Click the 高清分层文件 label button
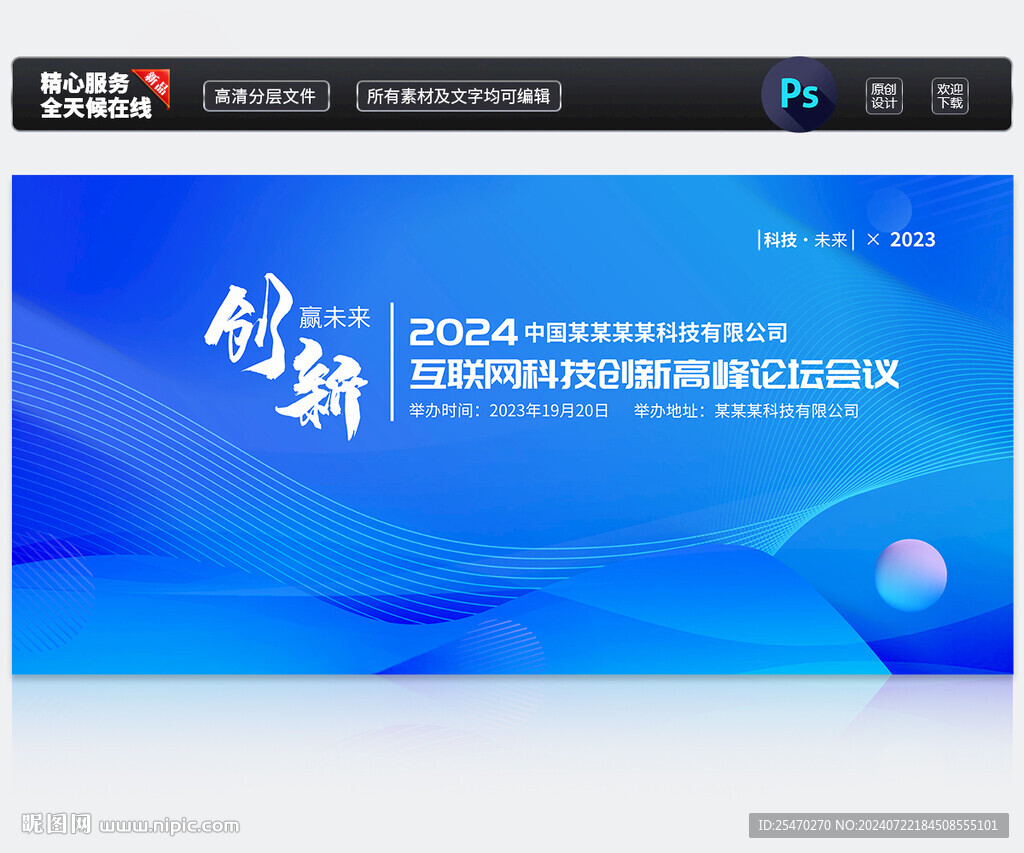This screenshot has height=853, width=1024. (266, 96)
